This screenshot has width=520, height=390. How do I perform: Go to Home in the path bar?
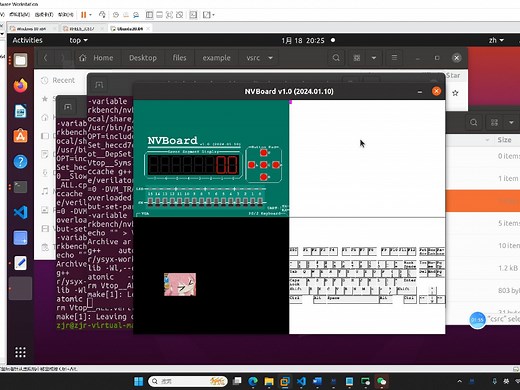(x=96, y=58)
